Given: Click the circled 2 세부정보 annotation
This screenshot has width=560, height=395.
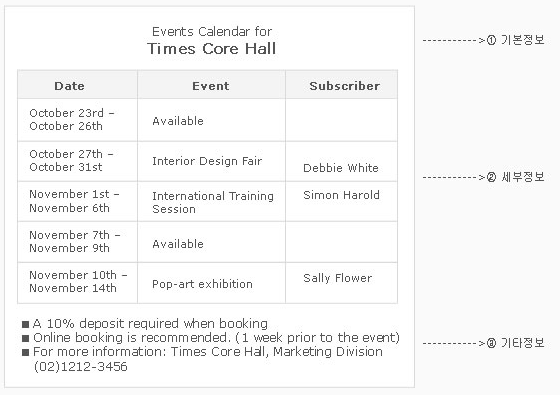Looking at the screenshot, I should 515,177.
